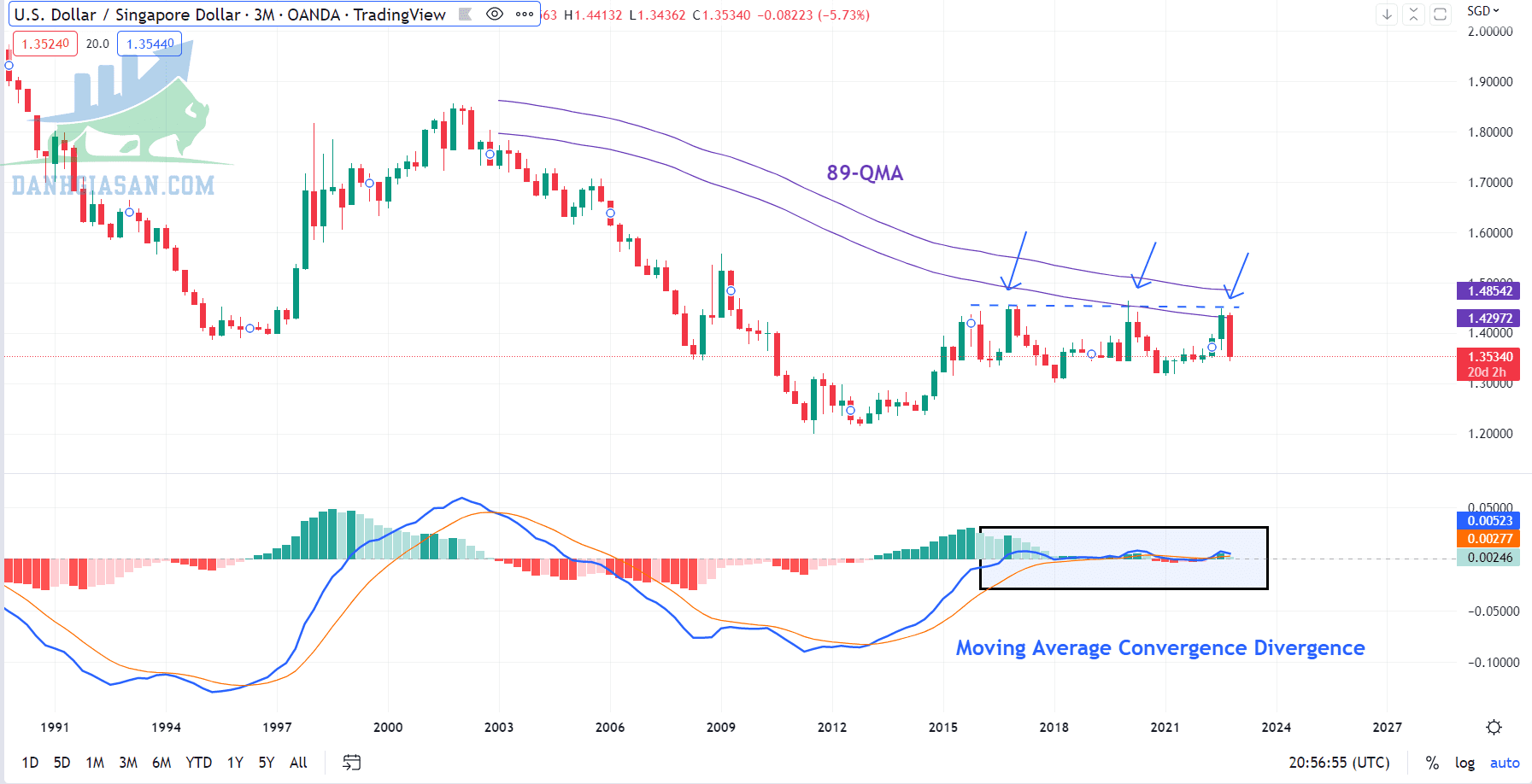Collapse the pane with the inward chevrons icon
This screenshot has width=1532, height=784.
click(x=1413, y=14)
